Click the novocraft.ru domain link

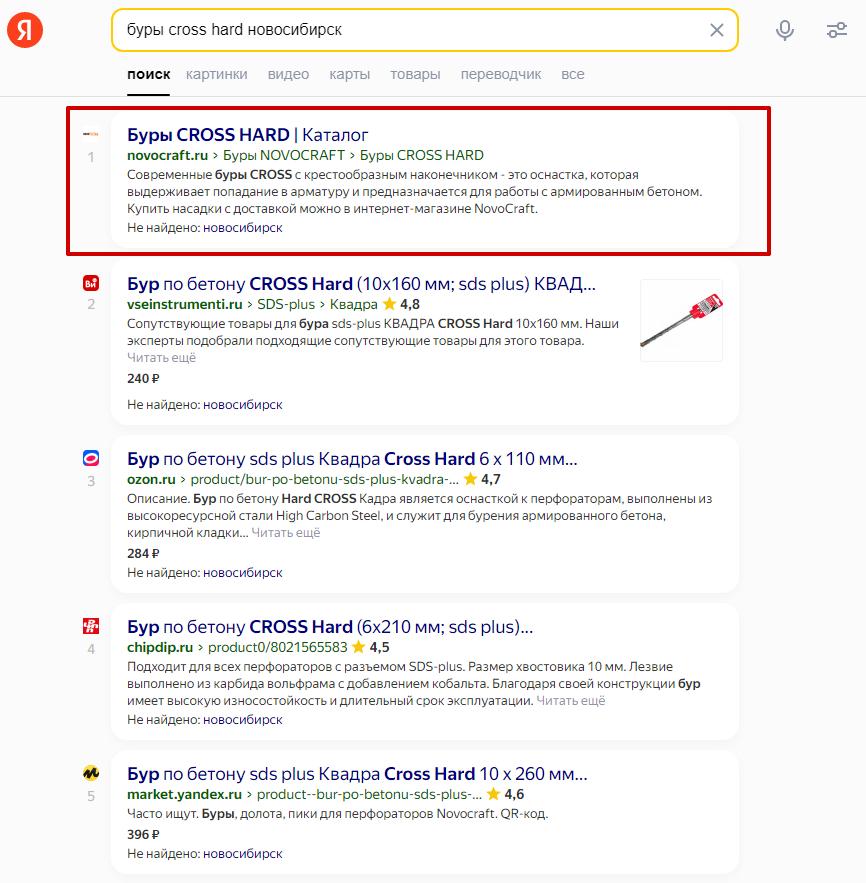[167, 155]
